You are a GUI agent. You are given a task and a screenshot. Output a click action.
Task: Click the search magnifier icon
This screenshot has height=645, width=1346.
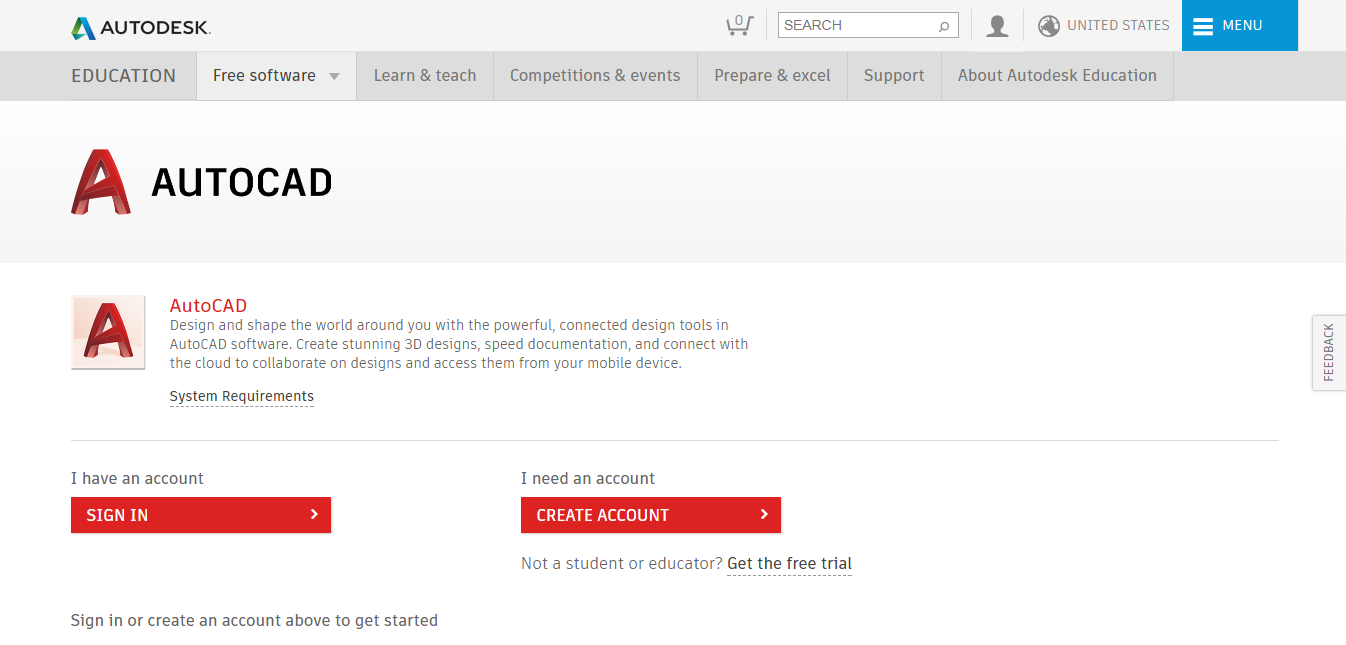pos(943,26)
